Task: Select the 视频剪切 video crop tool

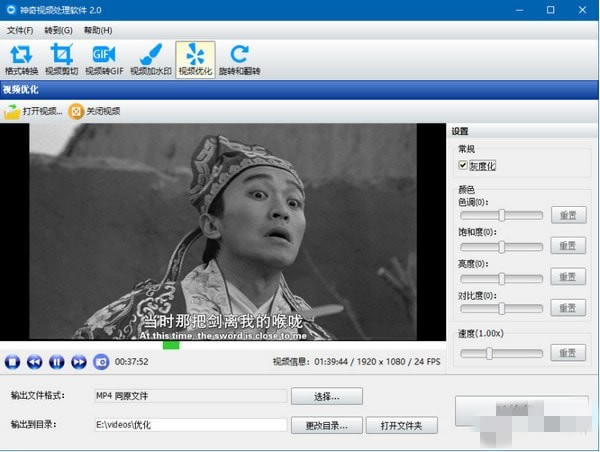Action: [x=62, y=60]
